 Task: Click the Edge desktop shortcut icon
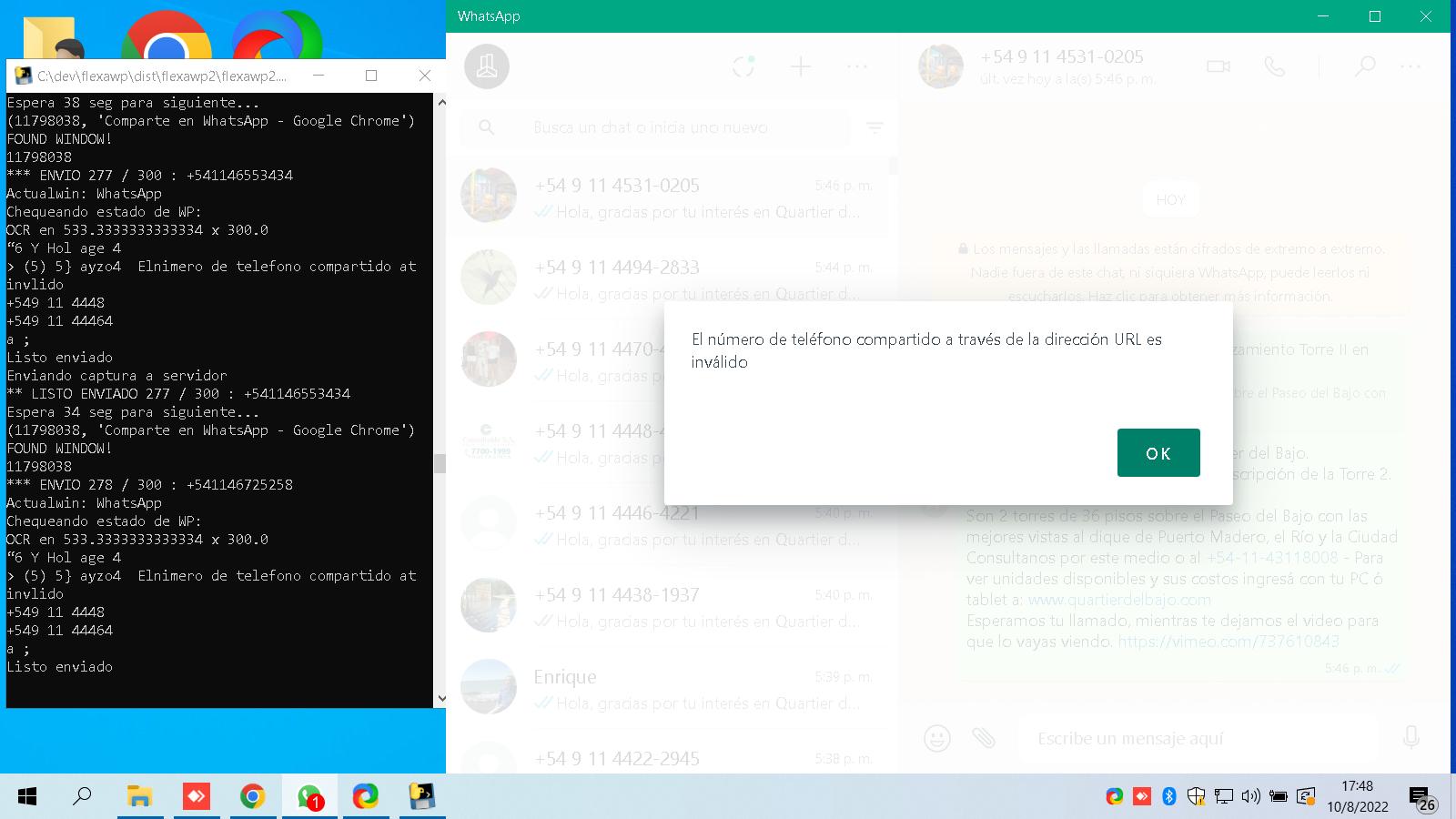tap(277, 36)
